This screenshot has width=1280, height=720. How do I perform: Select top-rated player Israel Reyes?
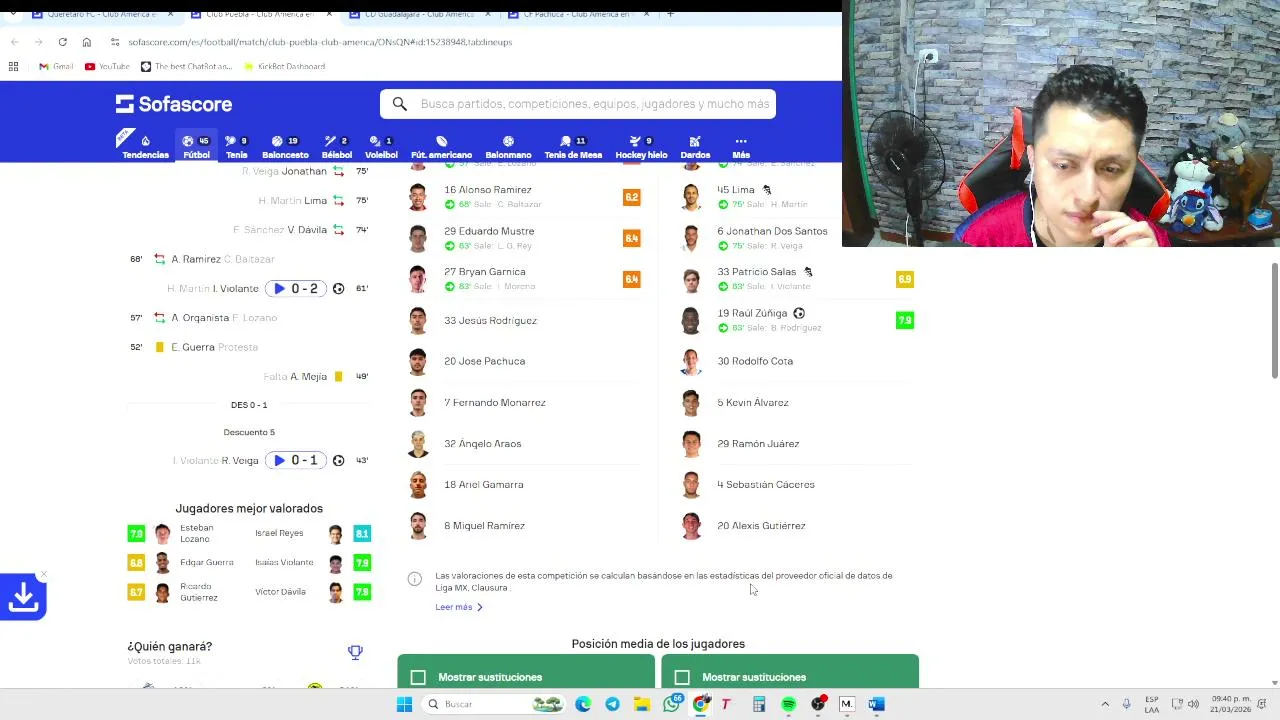tap(279, 533)
